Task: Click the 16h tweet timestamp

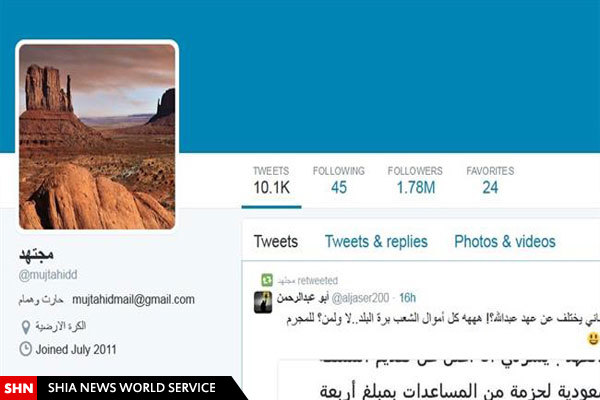Action: pyautogui.click(x=408, y=298)
